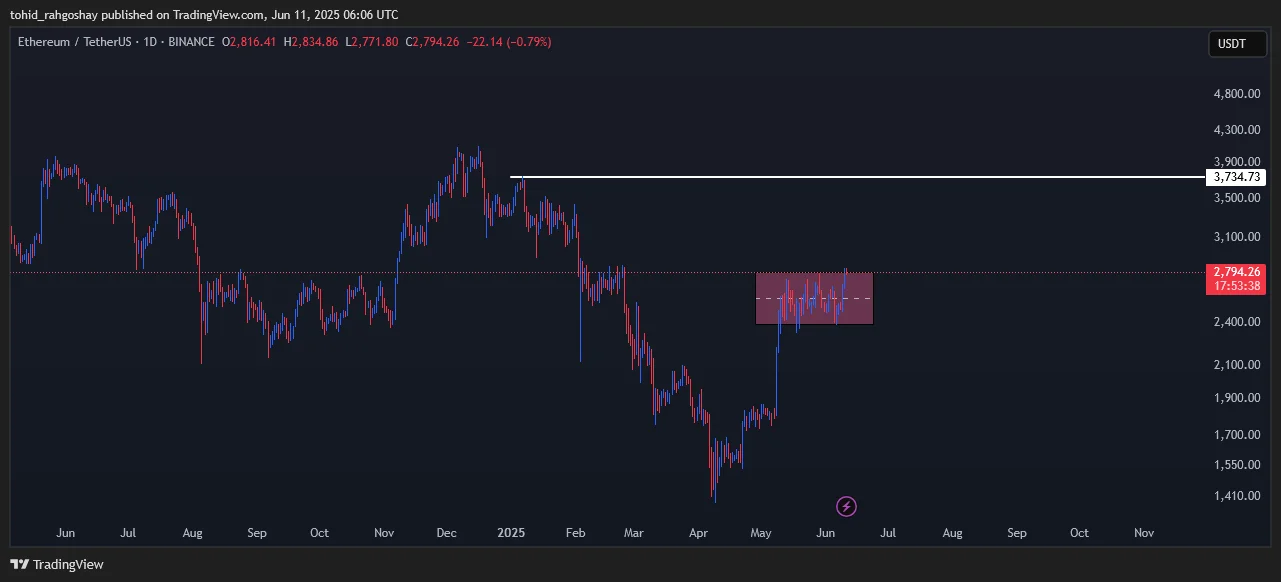Click the close value C2,794.26
The image size is (1281, 582).
coord(431,42)
